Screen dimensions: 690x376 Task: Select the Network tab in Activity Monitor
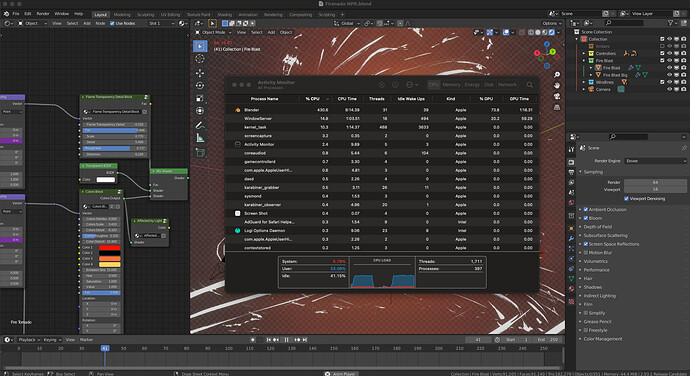(507, 85)
